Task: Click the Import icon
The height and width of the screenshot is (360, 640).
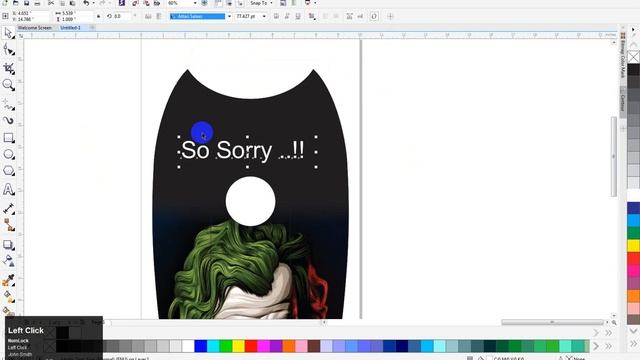Action: click(135, 3)
